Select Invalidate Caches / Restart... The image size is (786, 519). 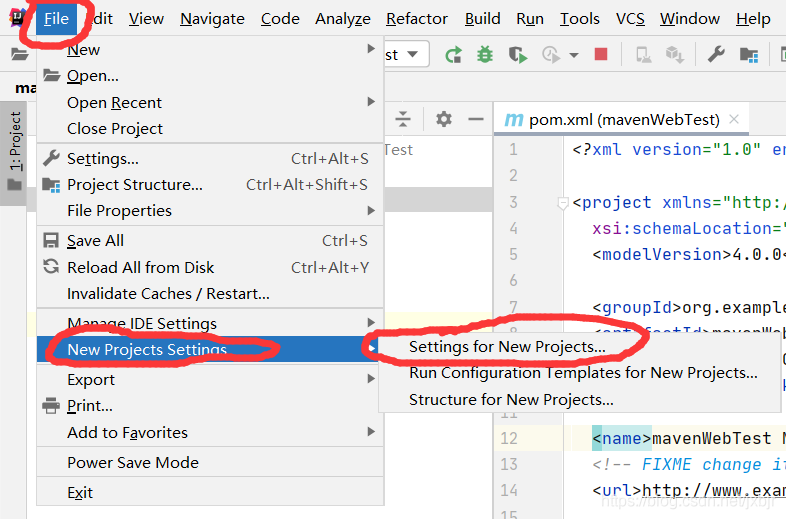[x=168, y=294]
